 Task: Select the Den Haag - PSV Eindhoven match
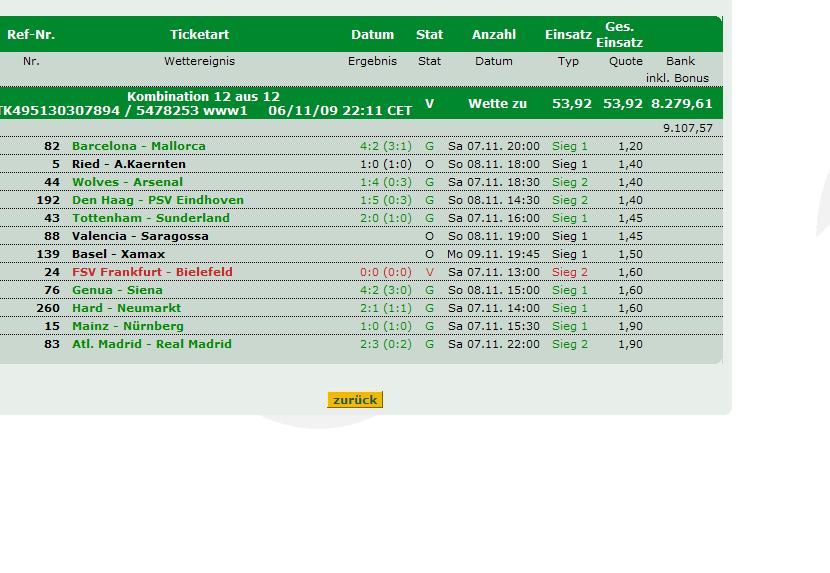[158, 200]
